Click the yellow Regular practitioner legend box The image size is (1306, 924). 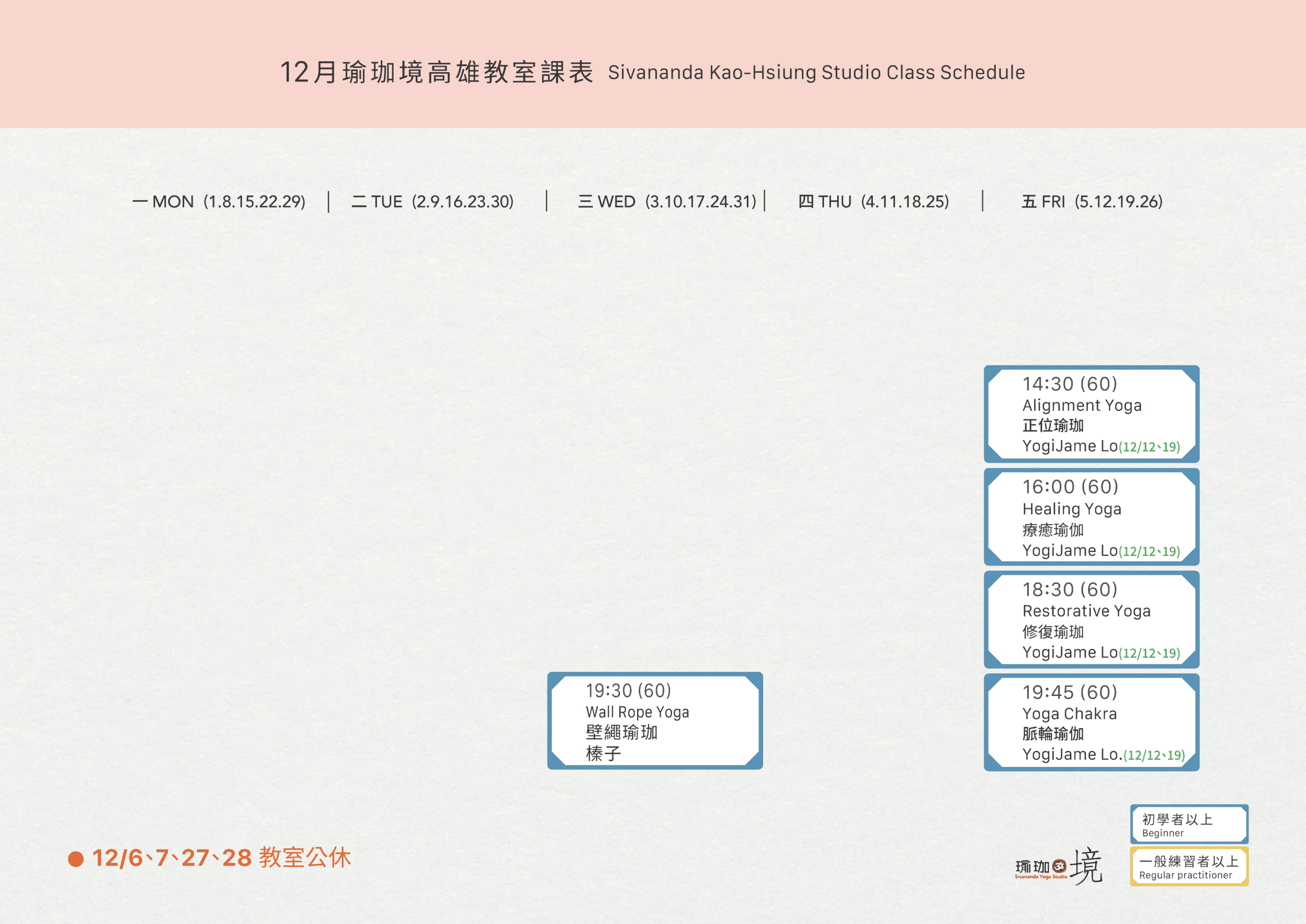[x=1189, y=866]
